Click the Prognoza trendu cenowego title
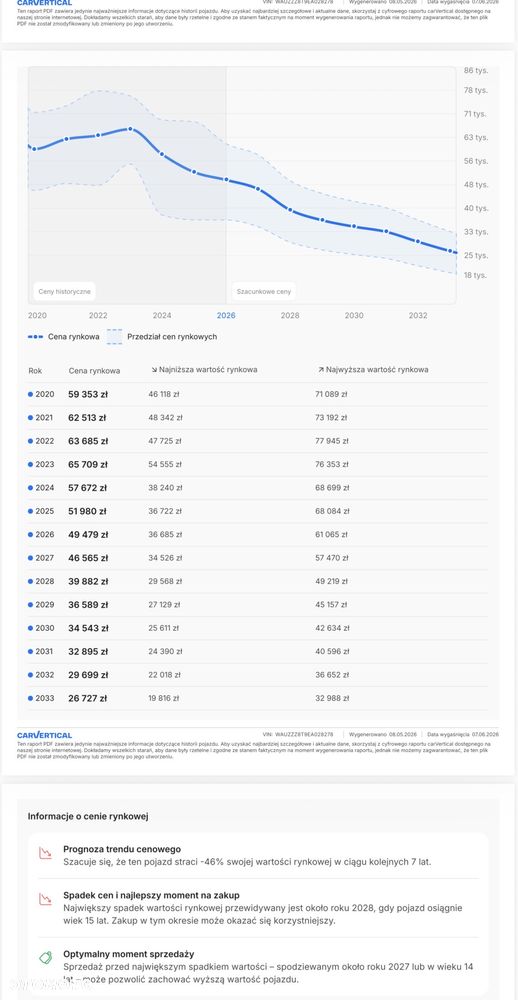The width and height of the screenshot is (518, 1000). pos(122,849)
